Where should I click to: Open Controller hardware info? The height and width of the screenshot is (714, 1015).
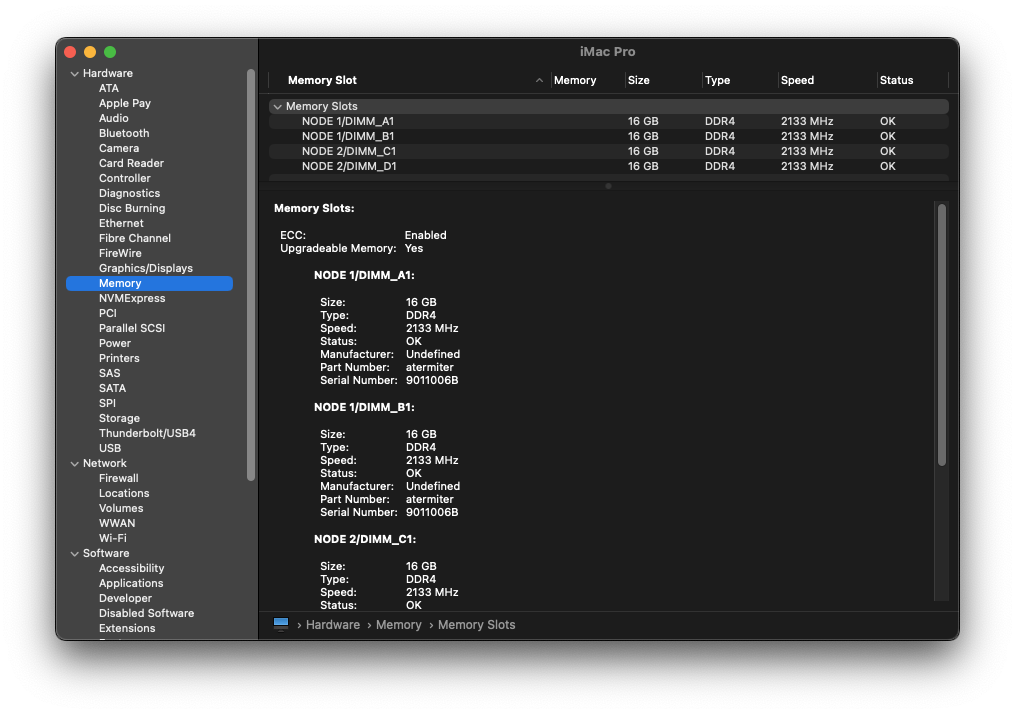(125, 178)
